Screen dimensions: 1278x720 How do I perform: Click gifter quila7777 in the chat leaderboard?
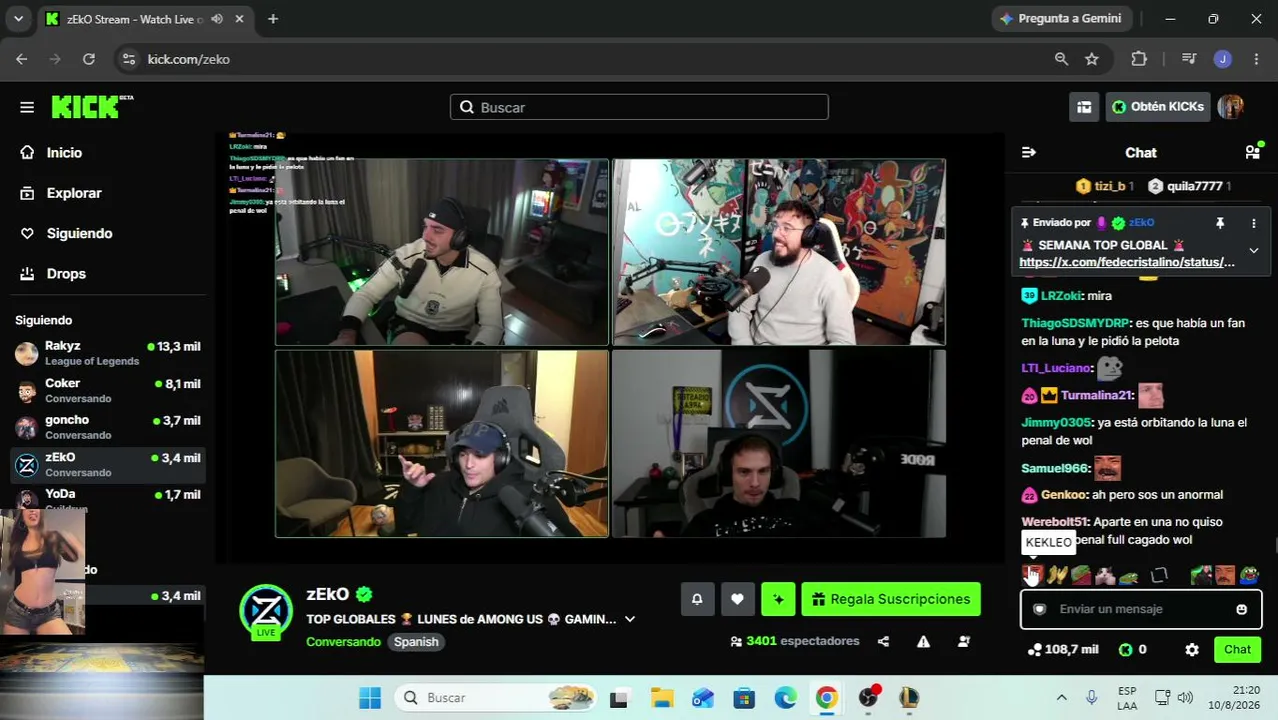pos(1188,186)
